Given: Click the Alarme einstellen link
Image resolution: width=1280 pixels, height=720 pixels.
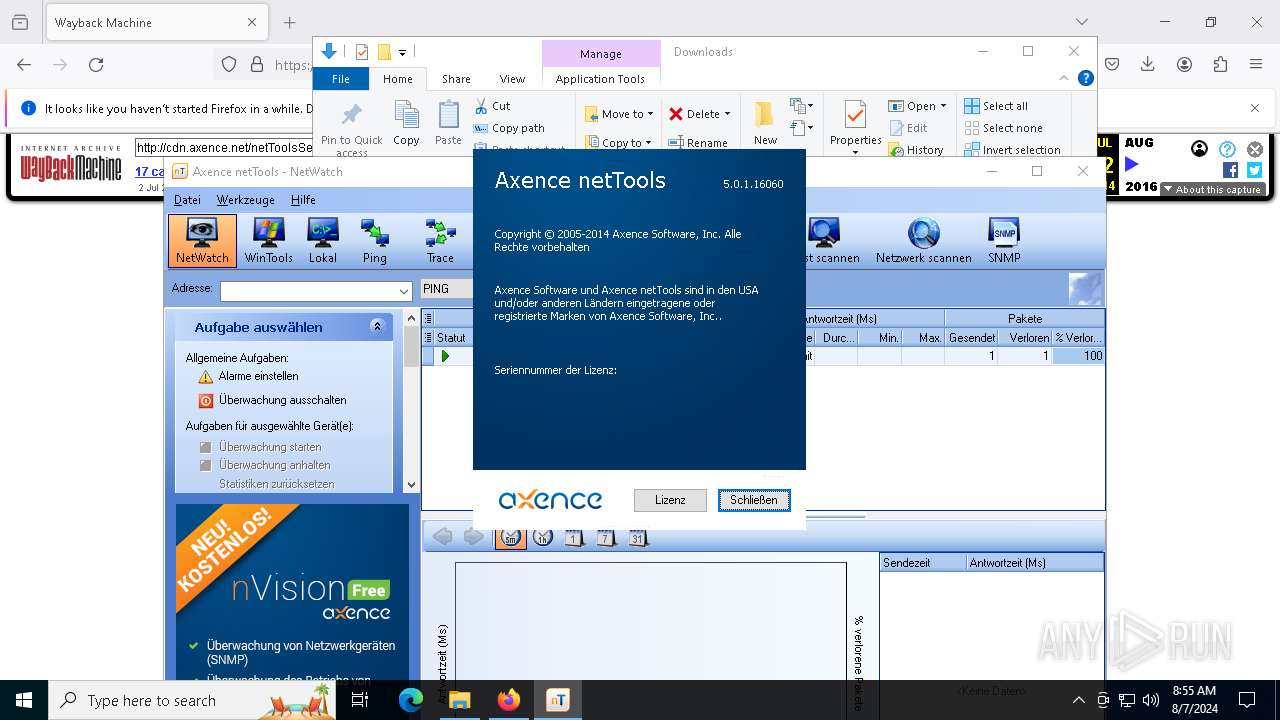Looking at the screenshot, I should tap(258, 377).
